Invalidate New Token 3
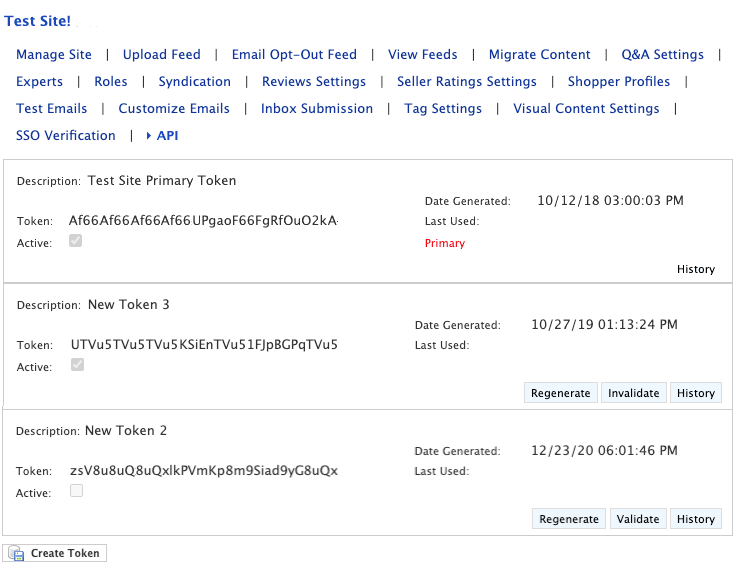Image resolution: width=740 pixels, height=568 pixels. coord(634,393)
